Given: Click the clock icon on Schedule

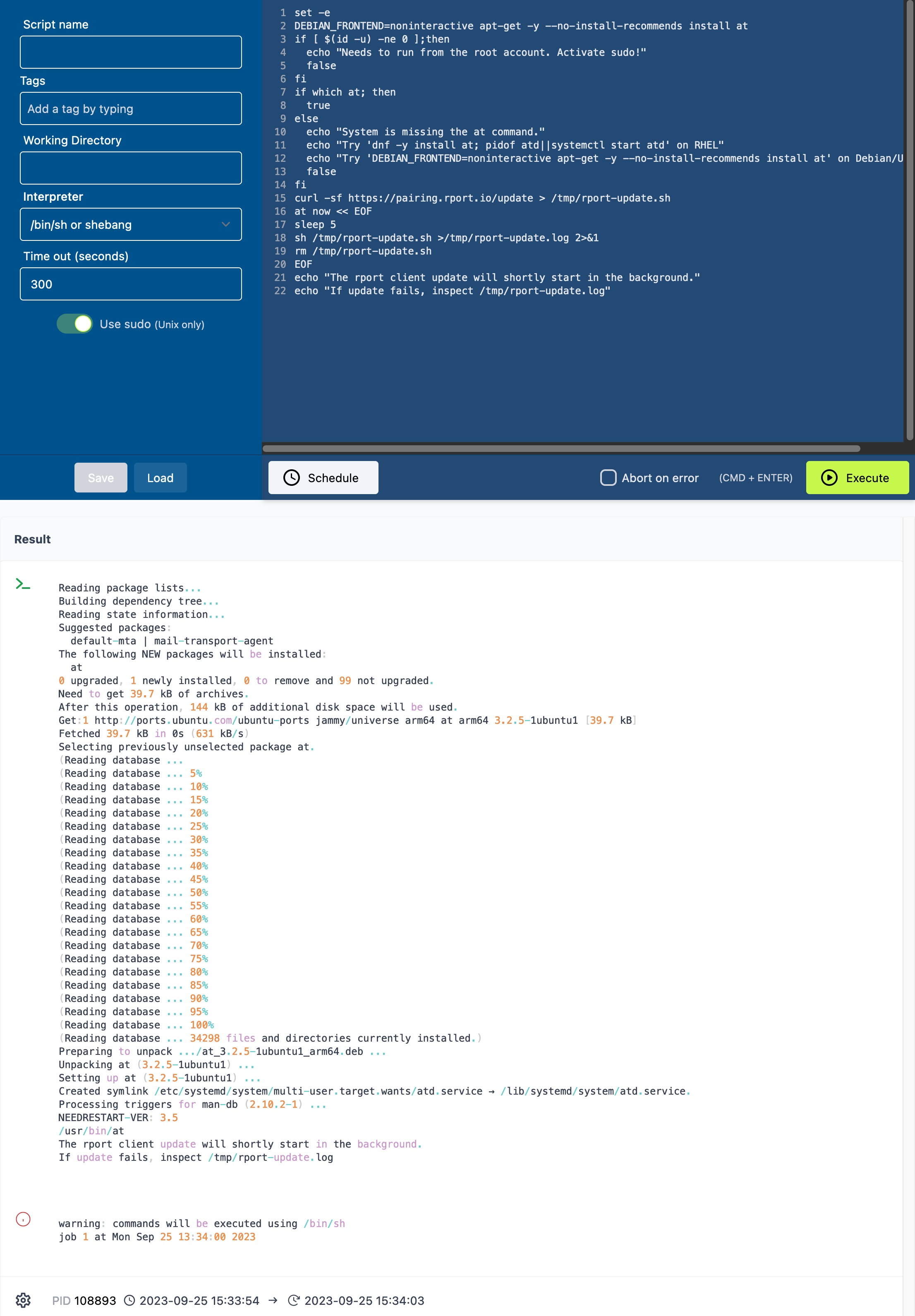Looking at the screenshot, I should click(x=292, y=478).
